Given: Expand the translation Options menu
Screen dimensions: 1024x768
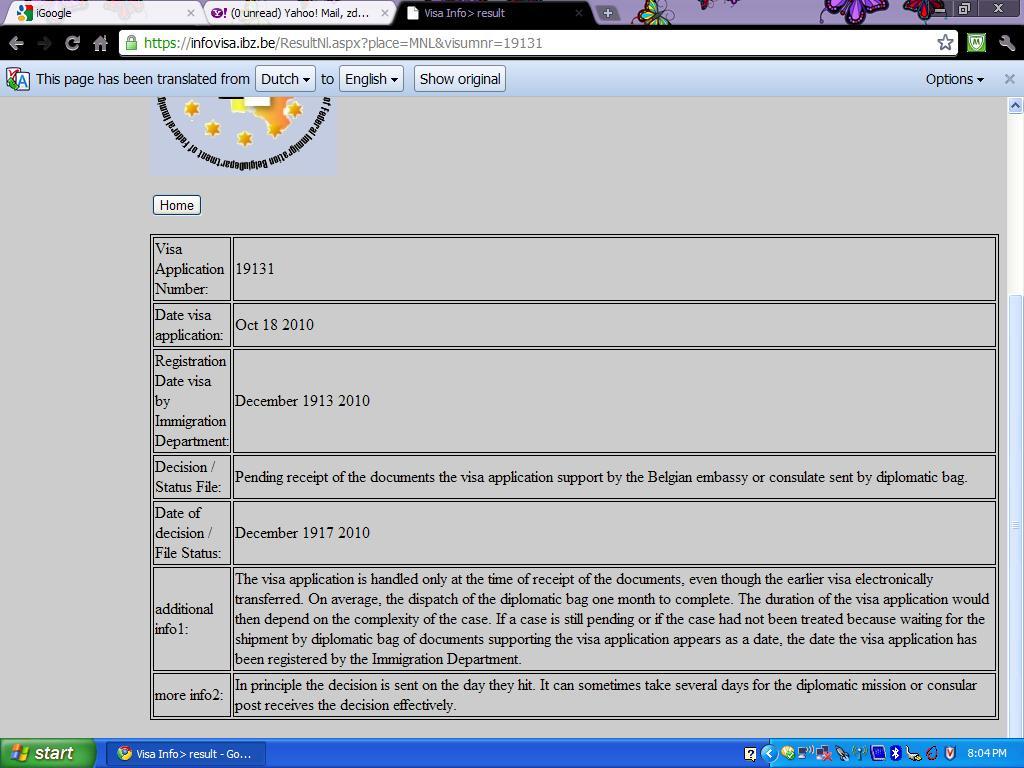Looking at the screenshot, I should pos(954,79).
